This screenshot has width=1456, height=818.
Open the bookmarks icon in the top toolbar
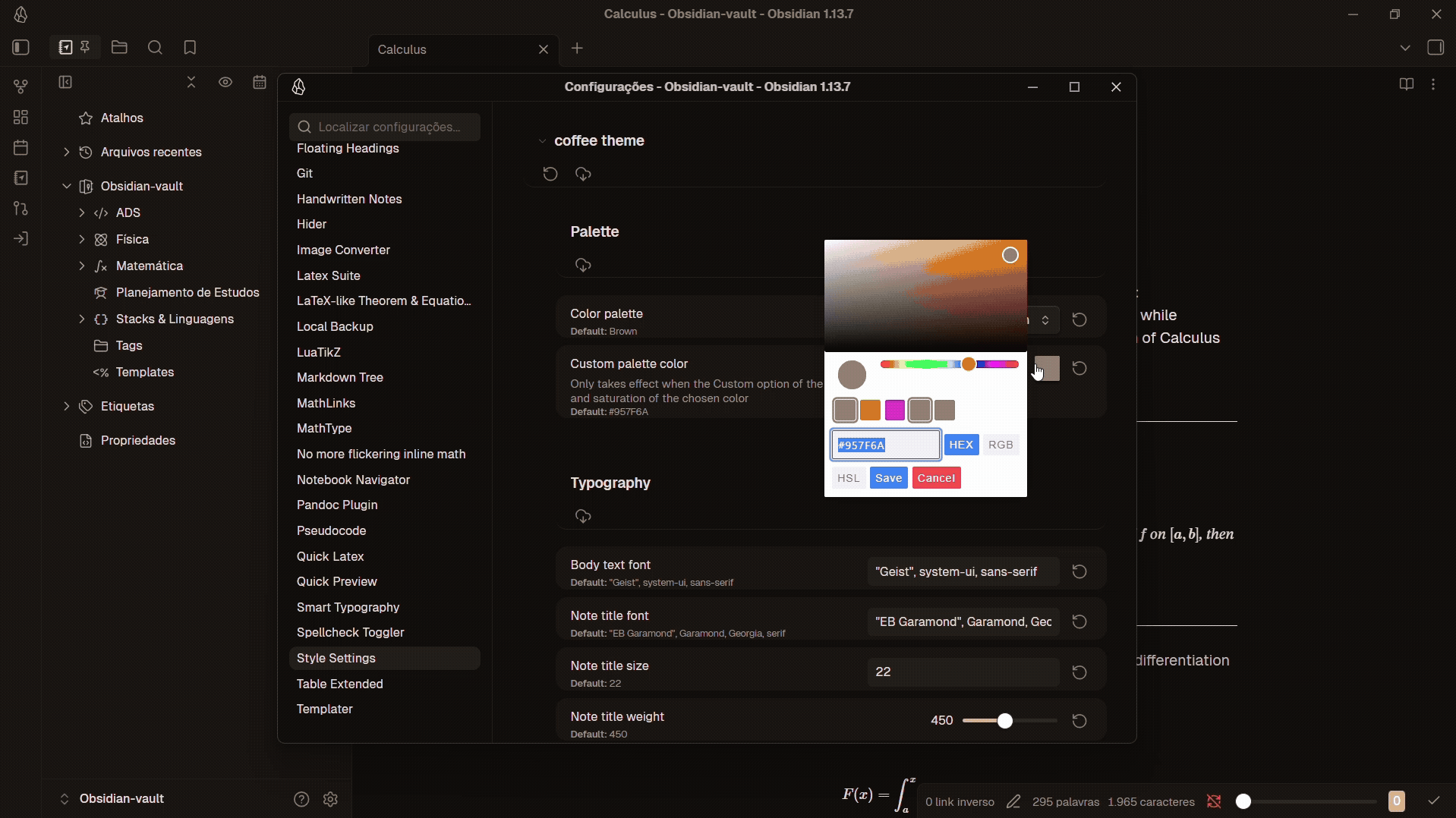(x=190, y=48)
